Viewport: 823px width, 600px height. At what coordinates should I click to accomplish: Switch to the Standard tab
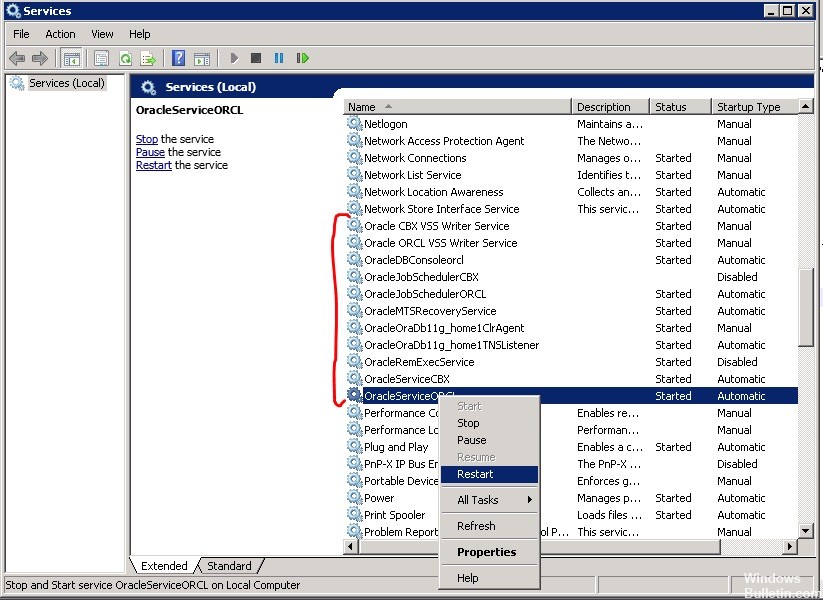228,565
